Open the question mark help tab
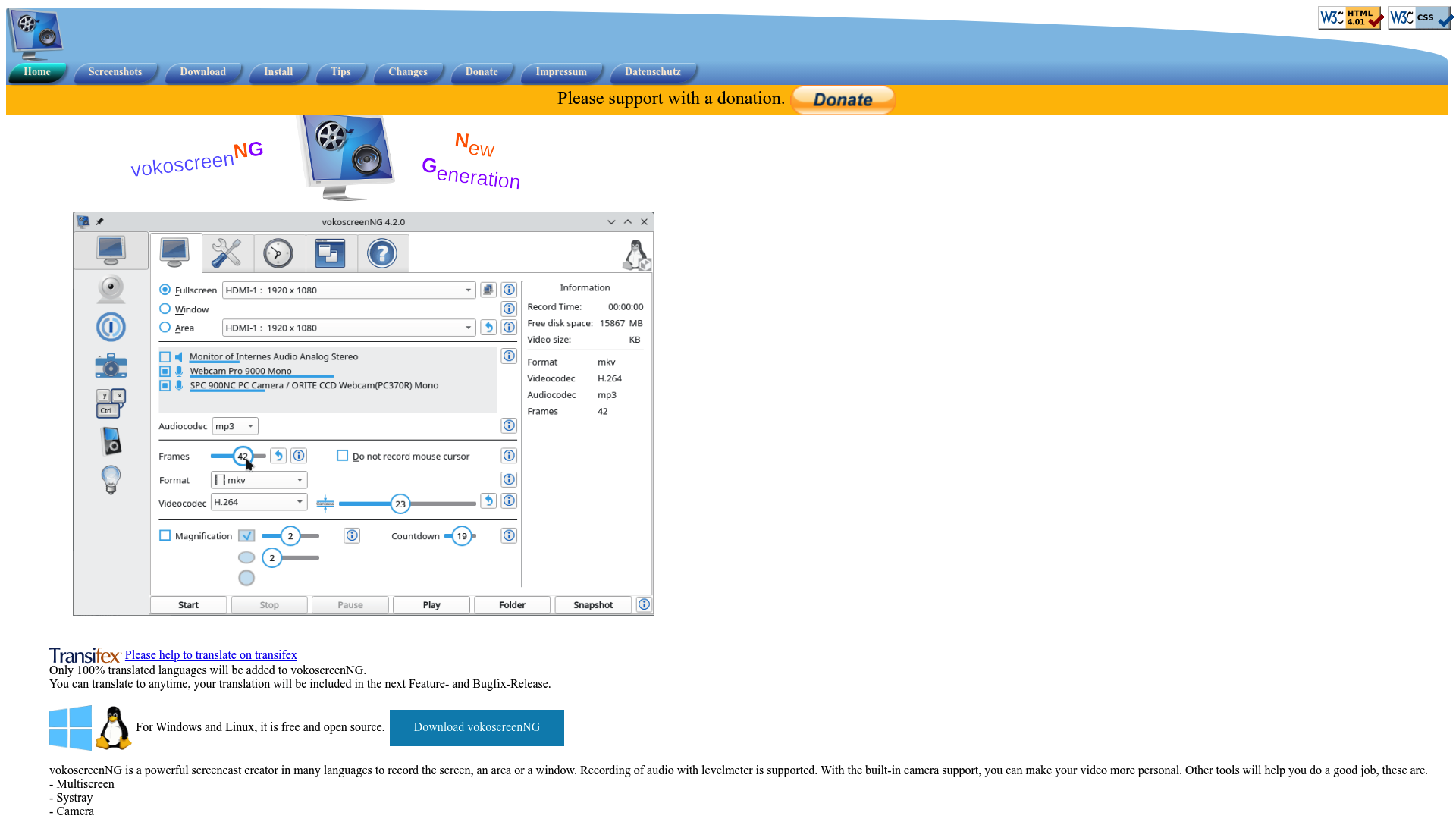The image size is (1456, 819). tap(382, 253)
